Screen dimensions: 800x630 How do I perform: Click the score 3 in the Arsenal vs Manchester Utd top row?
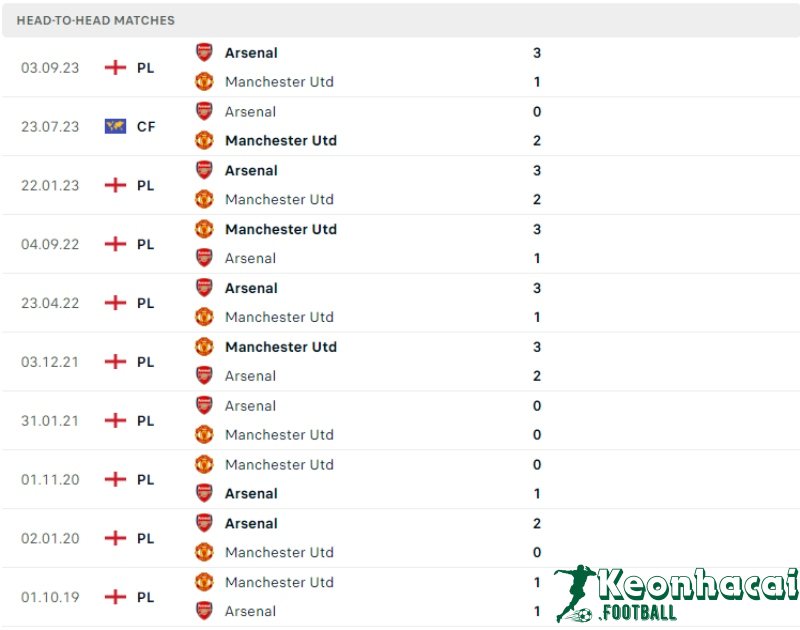[536, 53]
